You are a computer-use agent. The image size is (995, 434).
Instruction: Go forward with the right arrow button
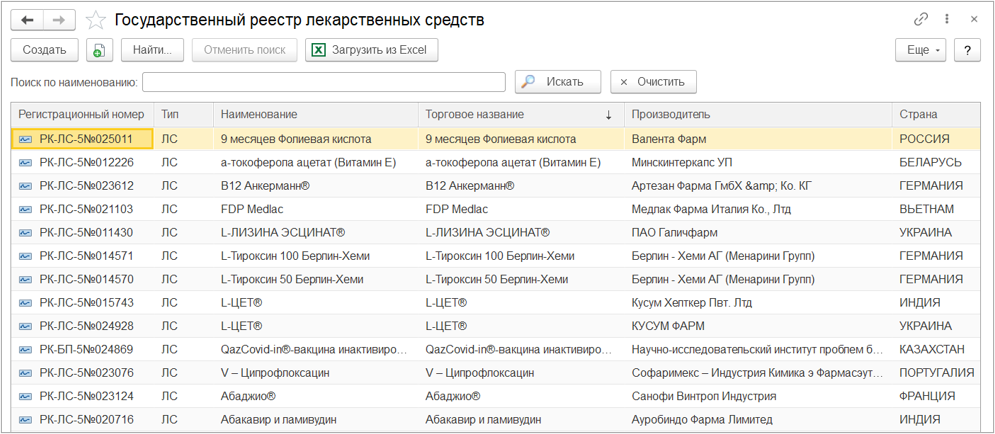59,20
